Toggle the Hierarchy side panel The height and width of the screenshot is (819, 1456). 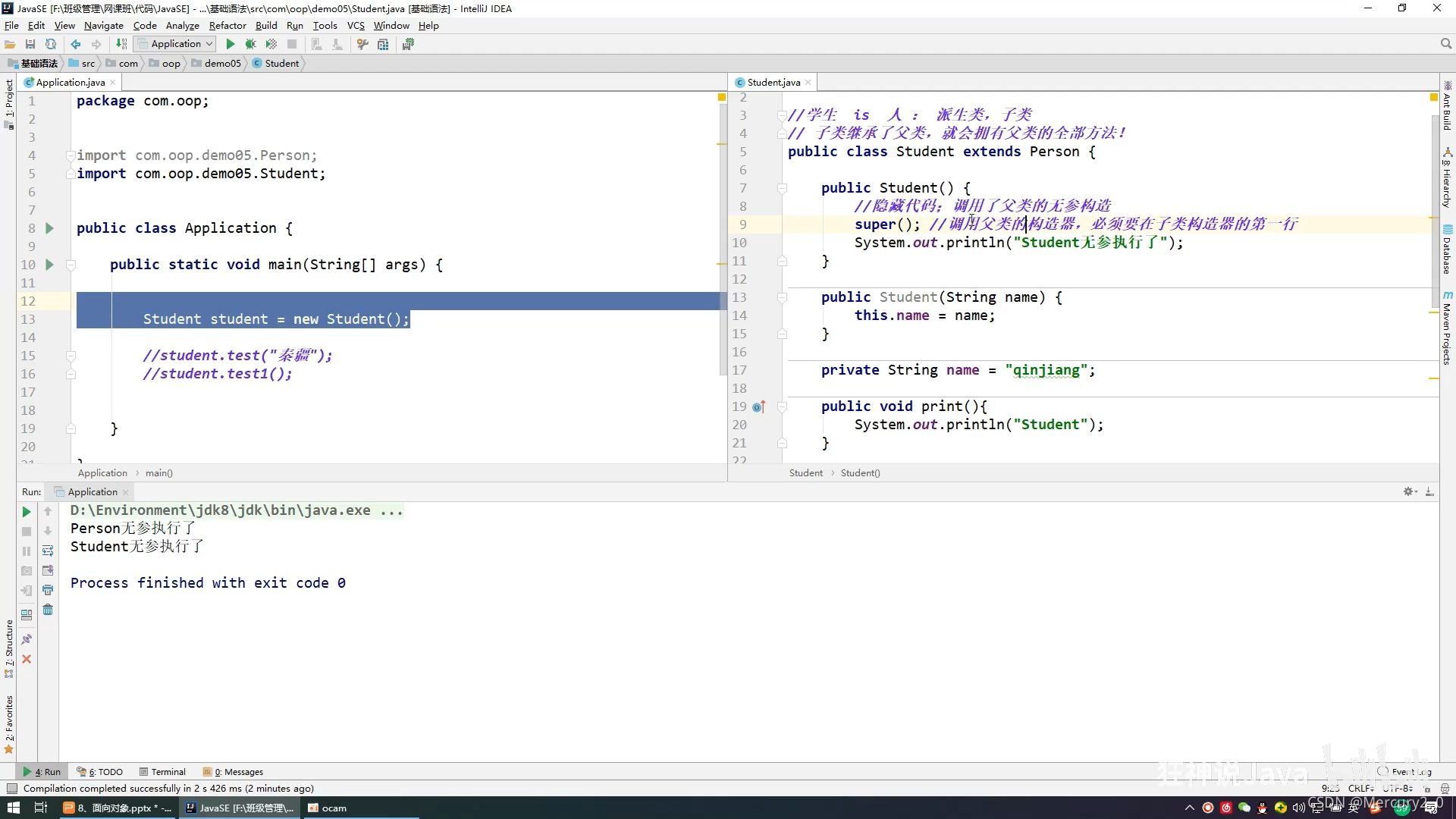(1448, 179)
